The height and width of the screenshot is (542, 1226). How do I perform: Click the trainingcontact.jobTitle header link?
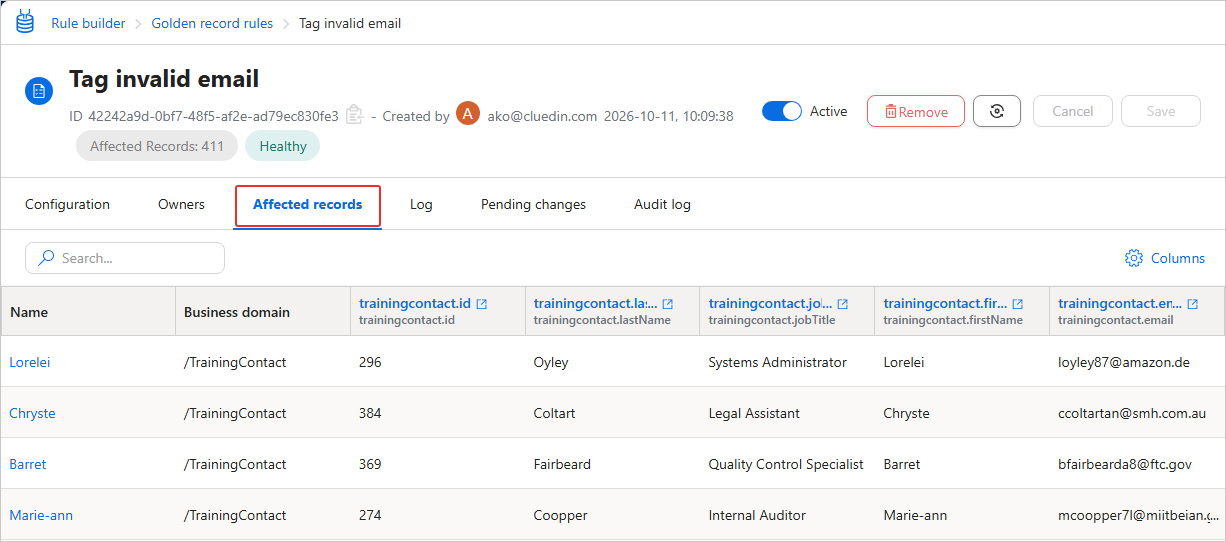(x=771, y=303)
